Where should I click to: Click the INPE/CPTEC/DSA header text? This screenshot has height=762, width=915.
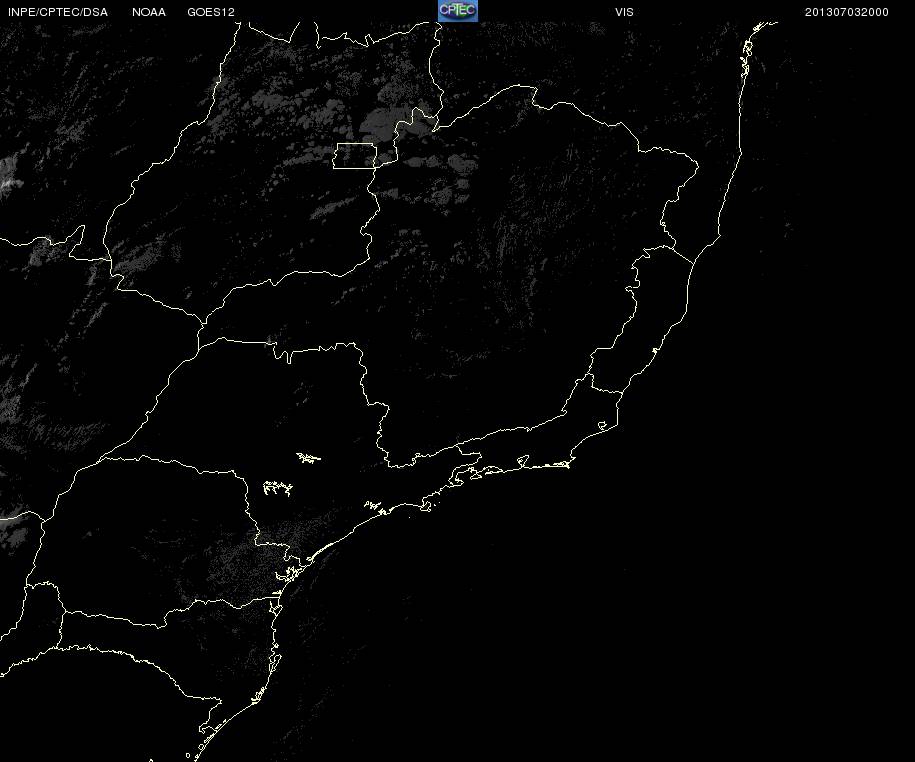(x=58, y=12)
